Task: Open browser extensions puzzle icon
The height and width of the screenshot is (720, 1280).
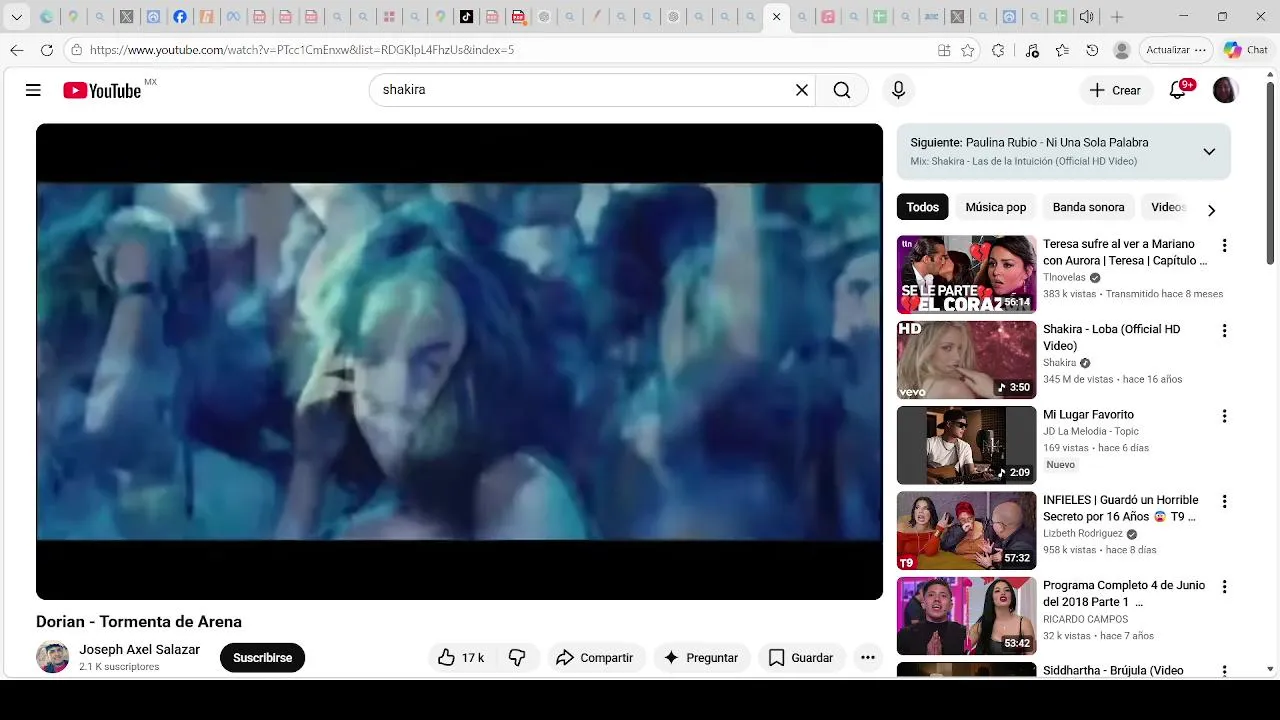Action: (998, 50)
